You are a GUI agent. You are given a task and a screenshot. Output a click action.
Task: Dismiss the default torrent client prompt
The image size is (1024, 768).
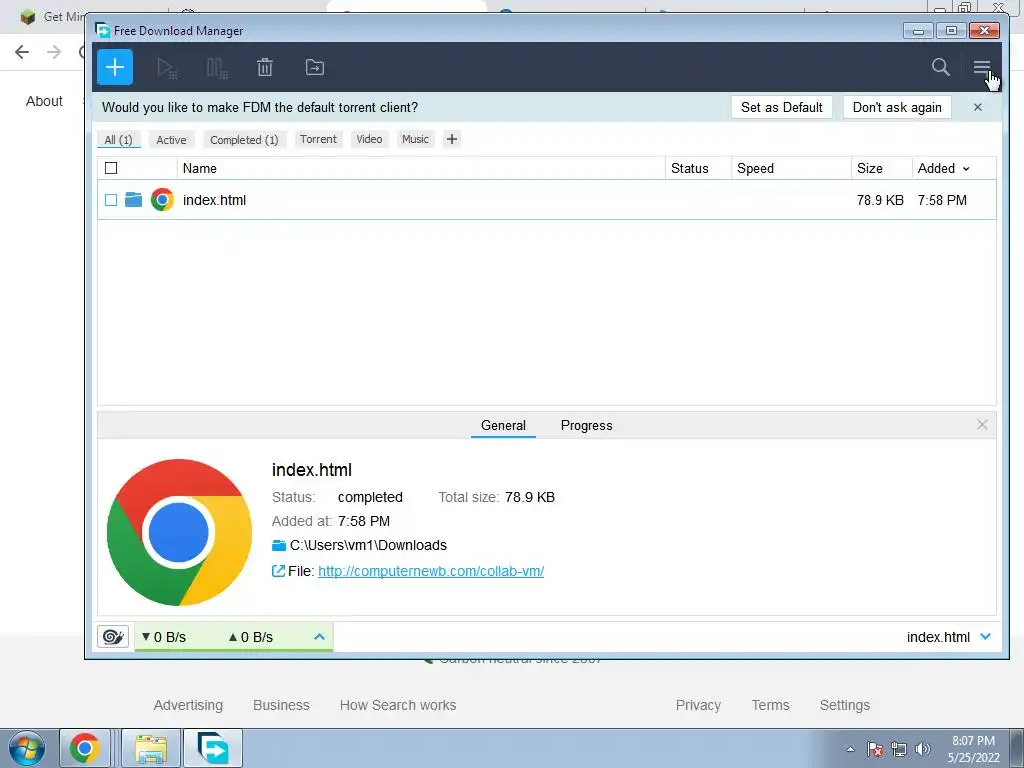[978, 107]
